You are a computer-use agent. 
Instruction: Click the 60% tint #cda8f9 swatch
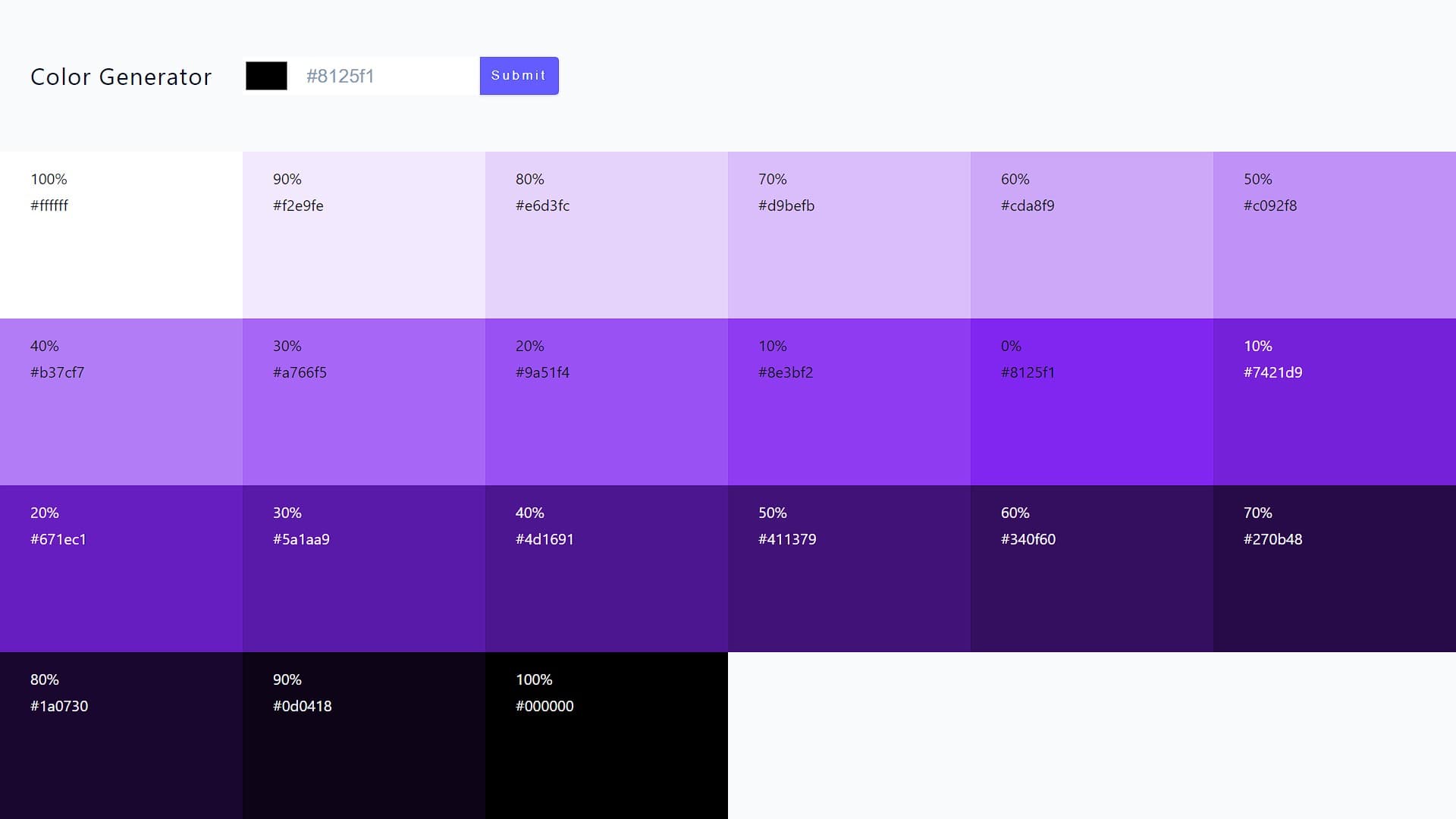pos(1092,235)
